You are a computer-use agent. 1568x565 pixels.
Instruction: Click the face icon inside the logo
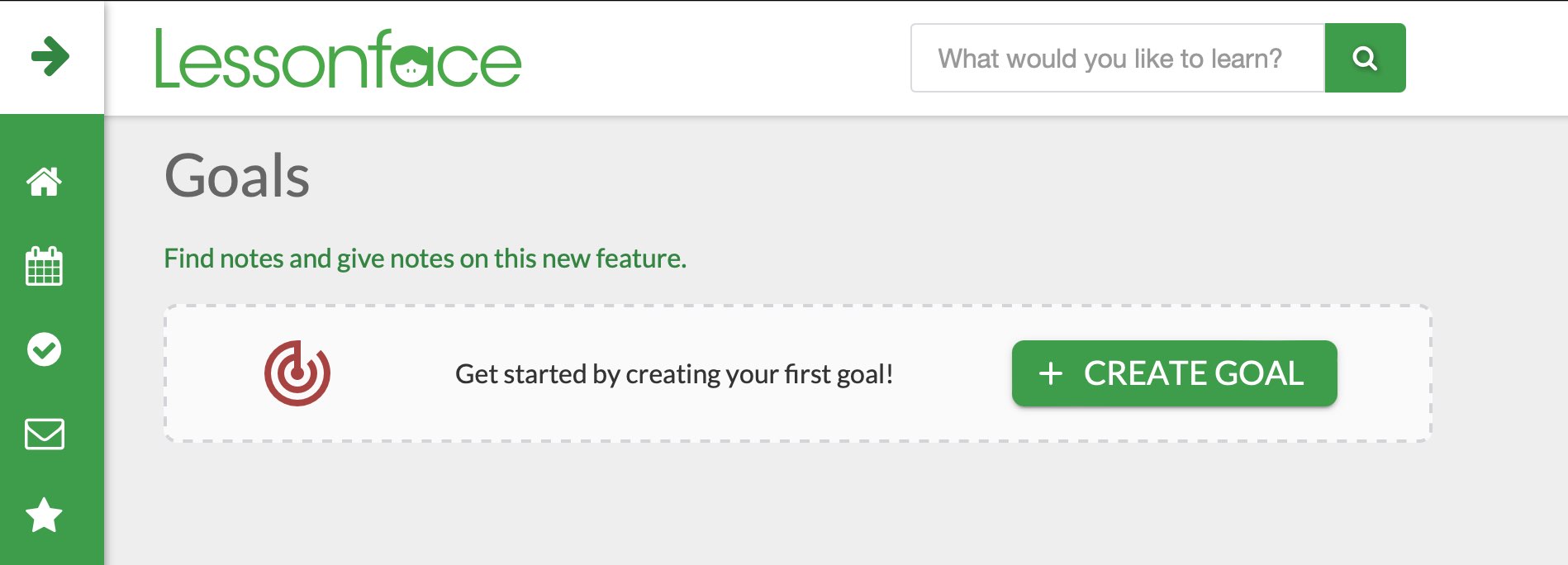(411, 67)
